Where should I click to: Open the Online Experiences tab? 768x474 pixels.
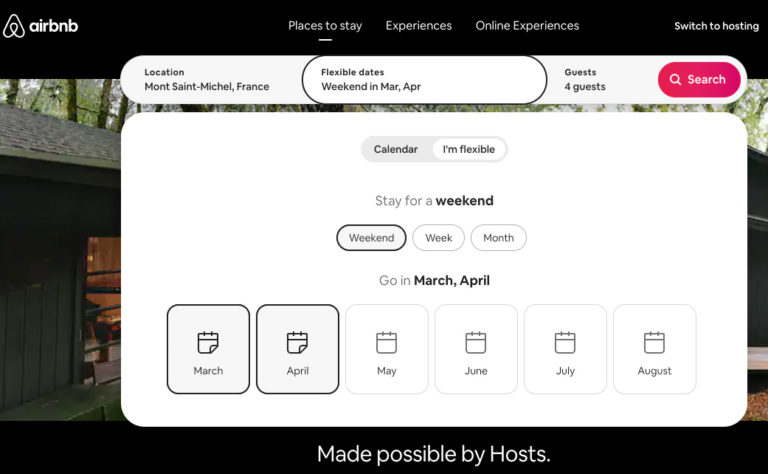pyautogui.click(x=527, y=25)
